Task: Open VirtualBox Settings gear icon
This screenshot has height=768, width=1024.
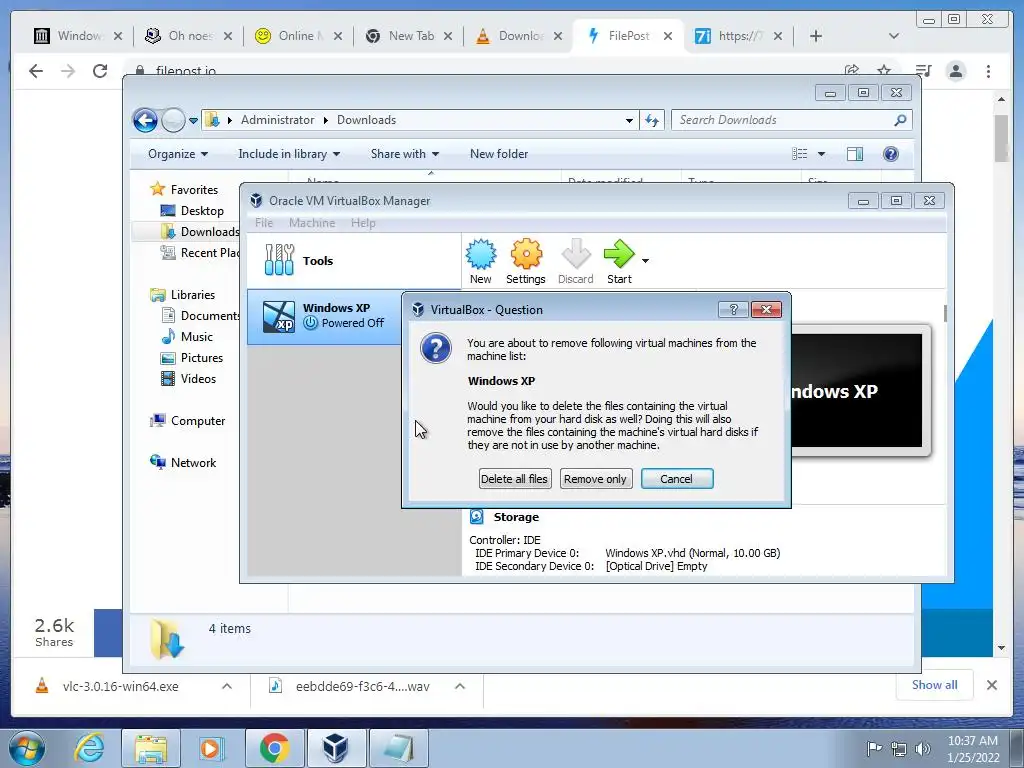Action: (526, 261)
